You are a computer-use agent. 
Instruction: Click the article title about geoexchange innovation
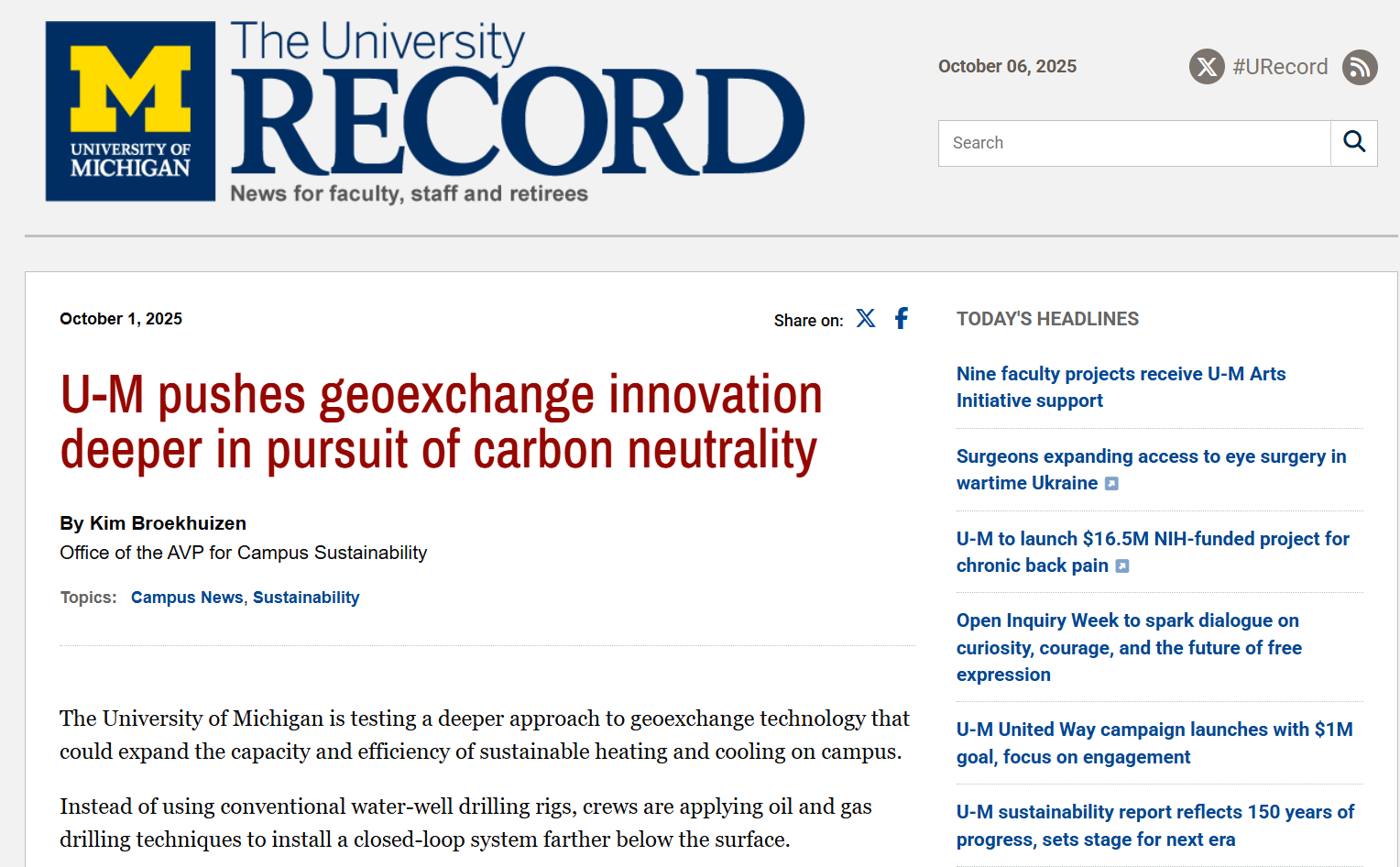coord(441,422)
